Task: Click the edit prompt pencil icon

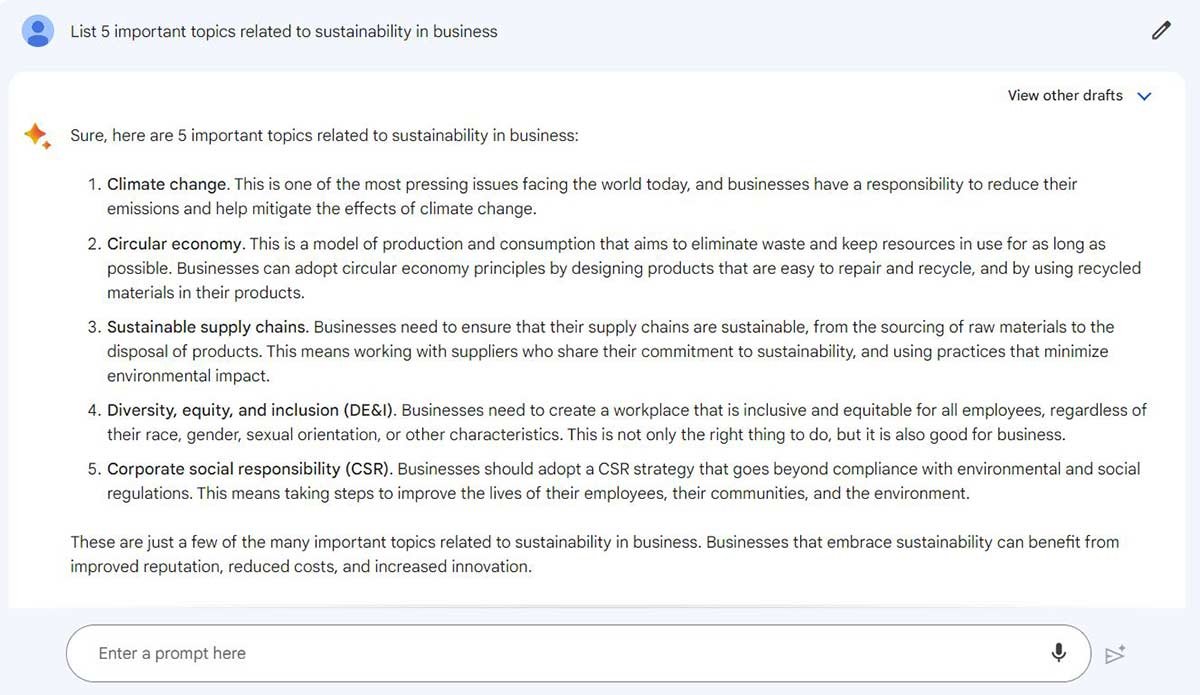Action: [1161, 31]
